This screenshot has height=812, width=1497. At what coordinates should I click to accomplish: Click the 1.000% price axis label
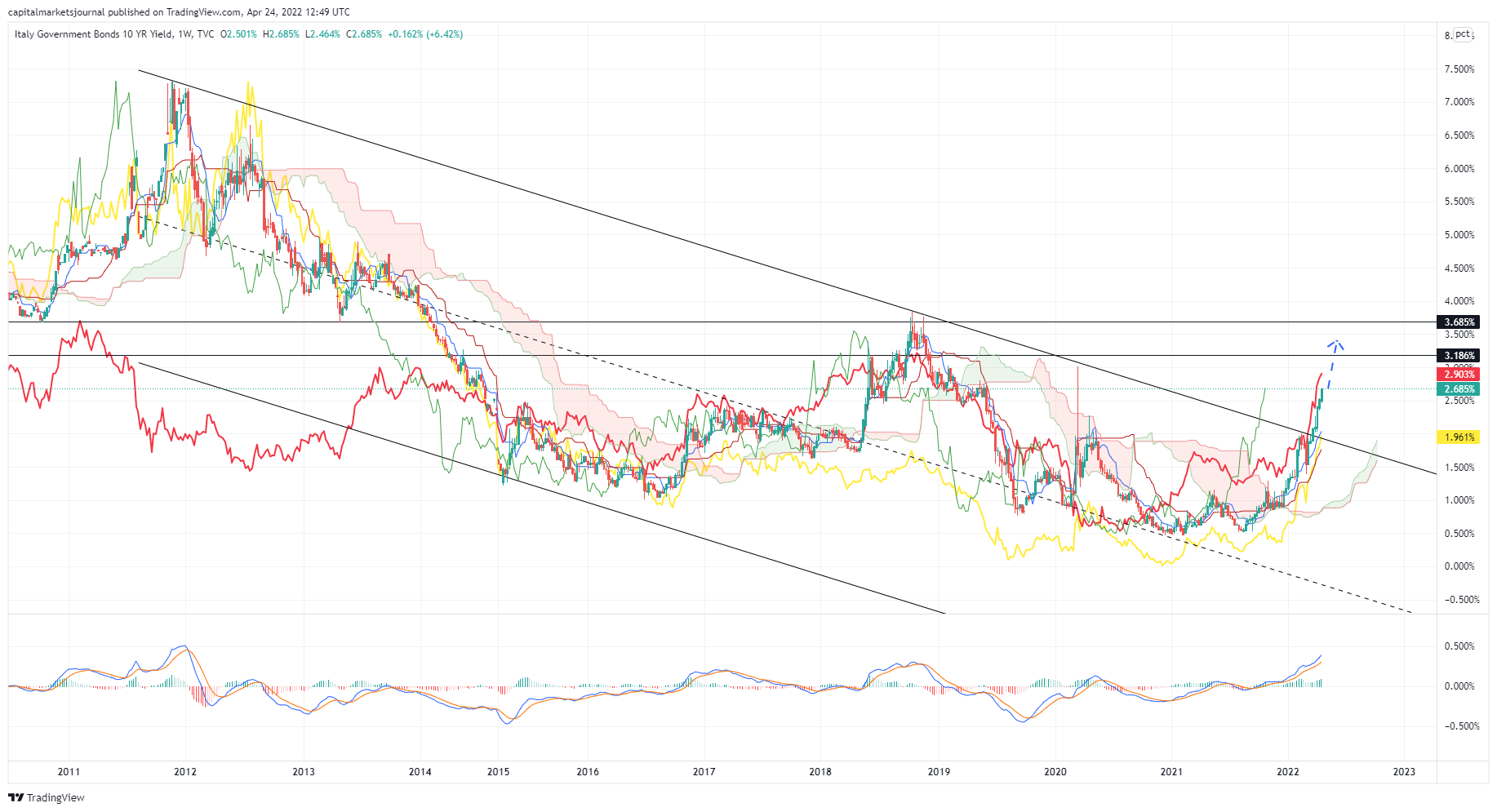point(1459,500)
